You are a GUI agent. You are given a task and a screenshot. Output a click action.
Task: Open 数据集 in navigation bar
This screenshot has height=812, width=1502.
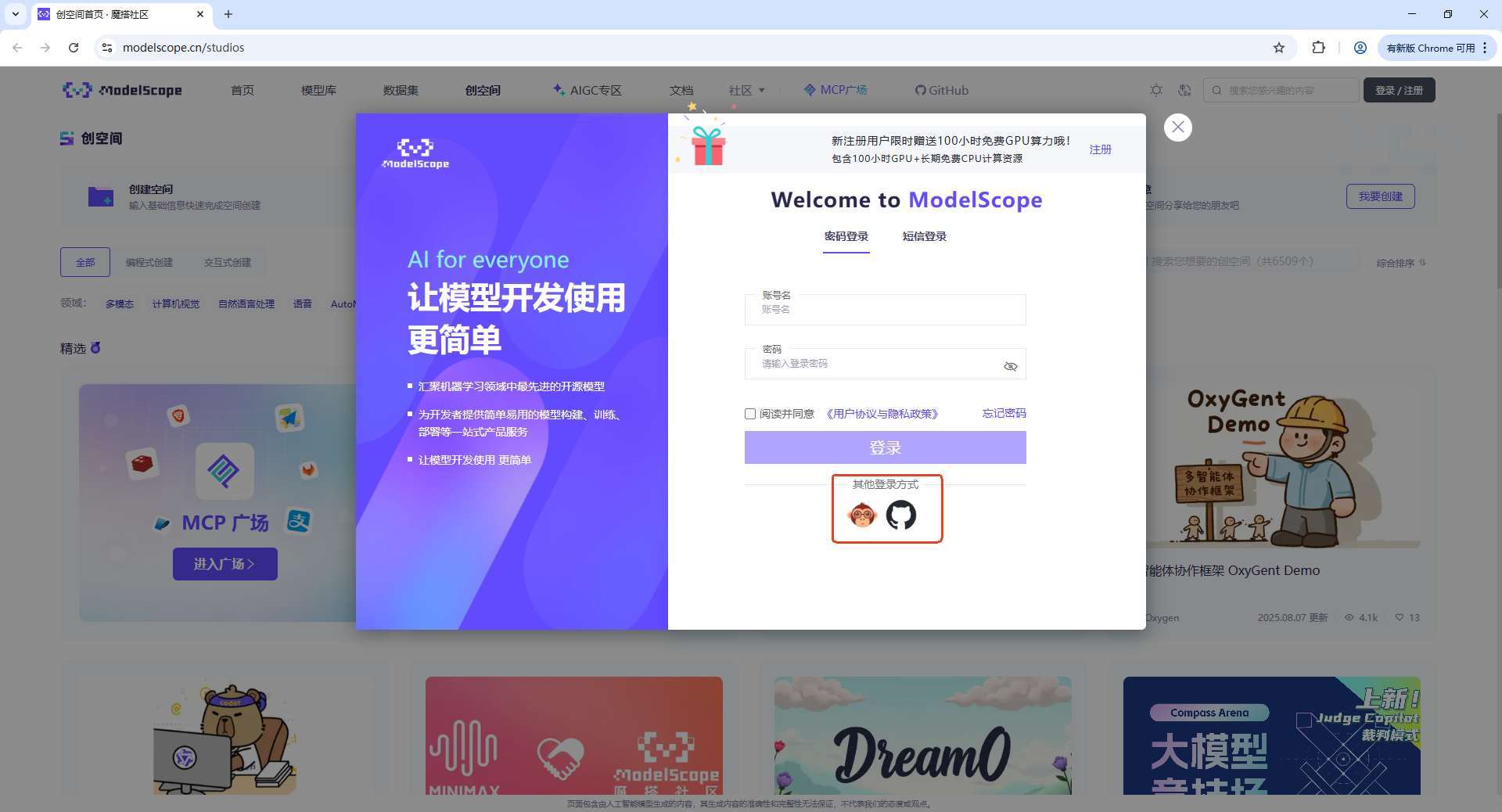401,90
